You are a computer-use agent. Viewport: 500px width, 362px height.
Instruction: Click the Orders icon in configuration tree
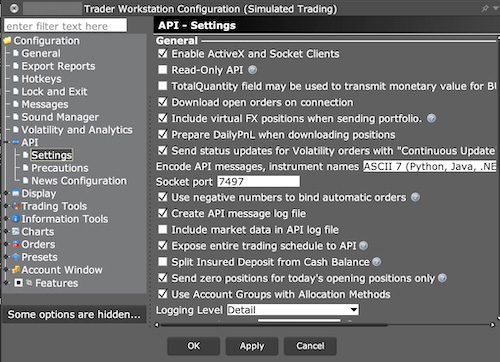16,244
